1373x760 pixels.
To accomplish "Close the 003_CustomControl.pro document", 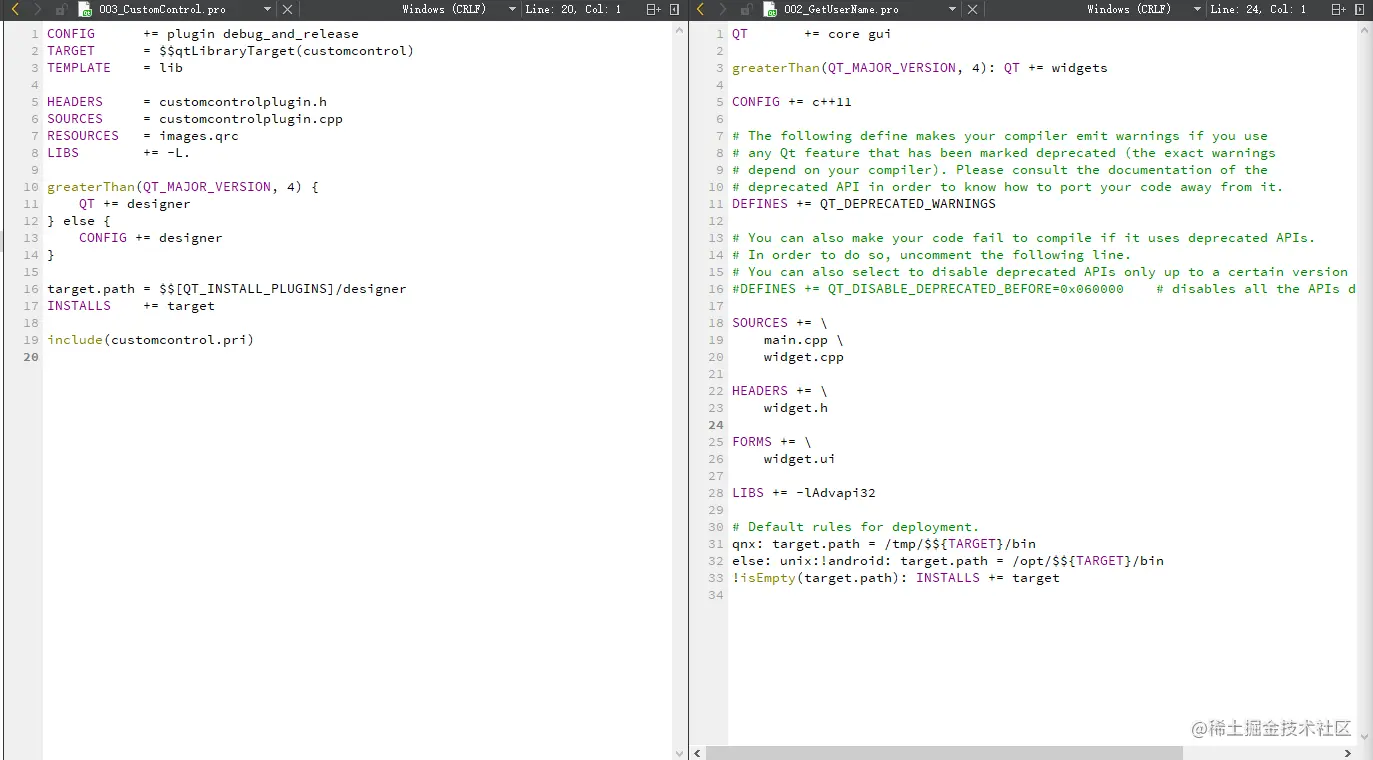I will (287, 9).
